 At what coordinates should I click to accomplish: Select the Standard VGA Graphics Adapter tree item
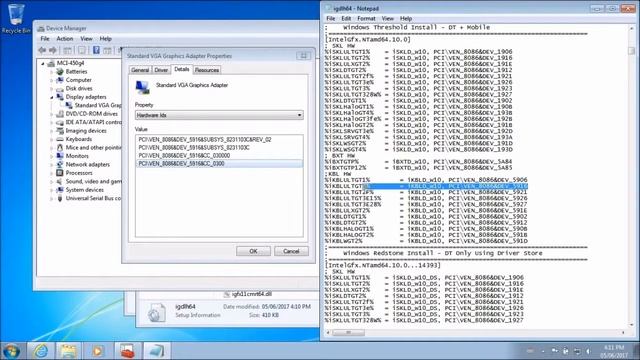pyautogui.click(x=98, y=105)
